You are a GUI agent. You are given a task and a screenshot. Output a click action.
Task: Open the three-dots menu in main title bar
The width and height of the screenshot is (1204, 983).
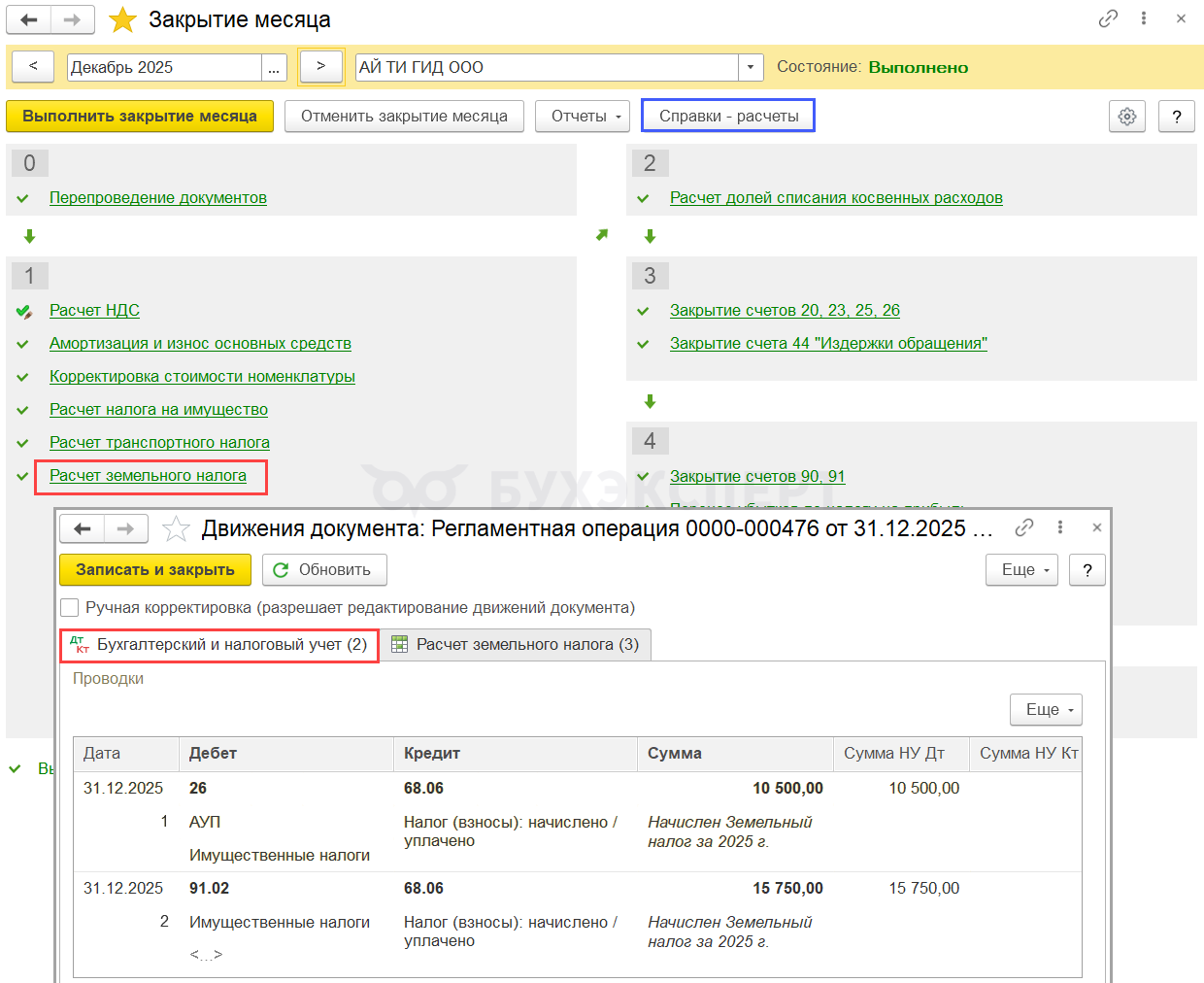tap(1145, 18)
